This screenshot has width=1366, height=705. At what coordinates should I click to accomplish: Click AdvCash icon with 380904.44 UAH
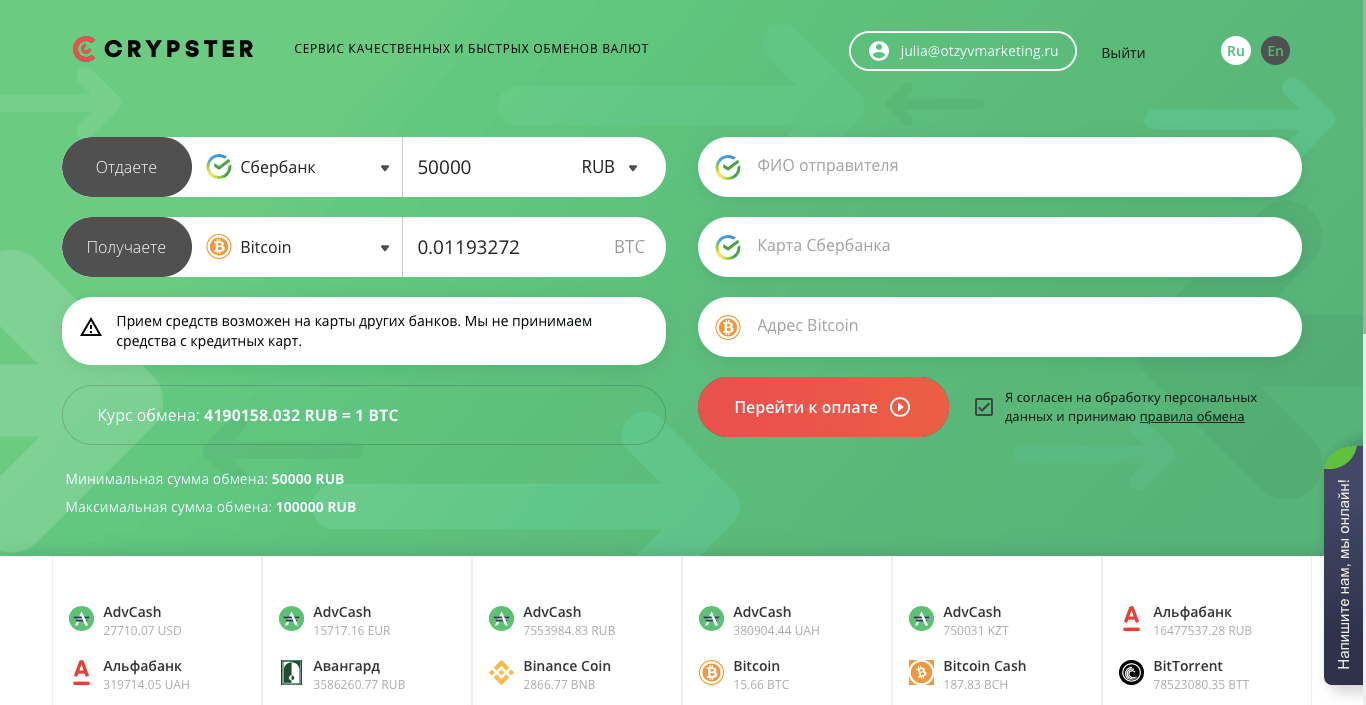(711, 619)
